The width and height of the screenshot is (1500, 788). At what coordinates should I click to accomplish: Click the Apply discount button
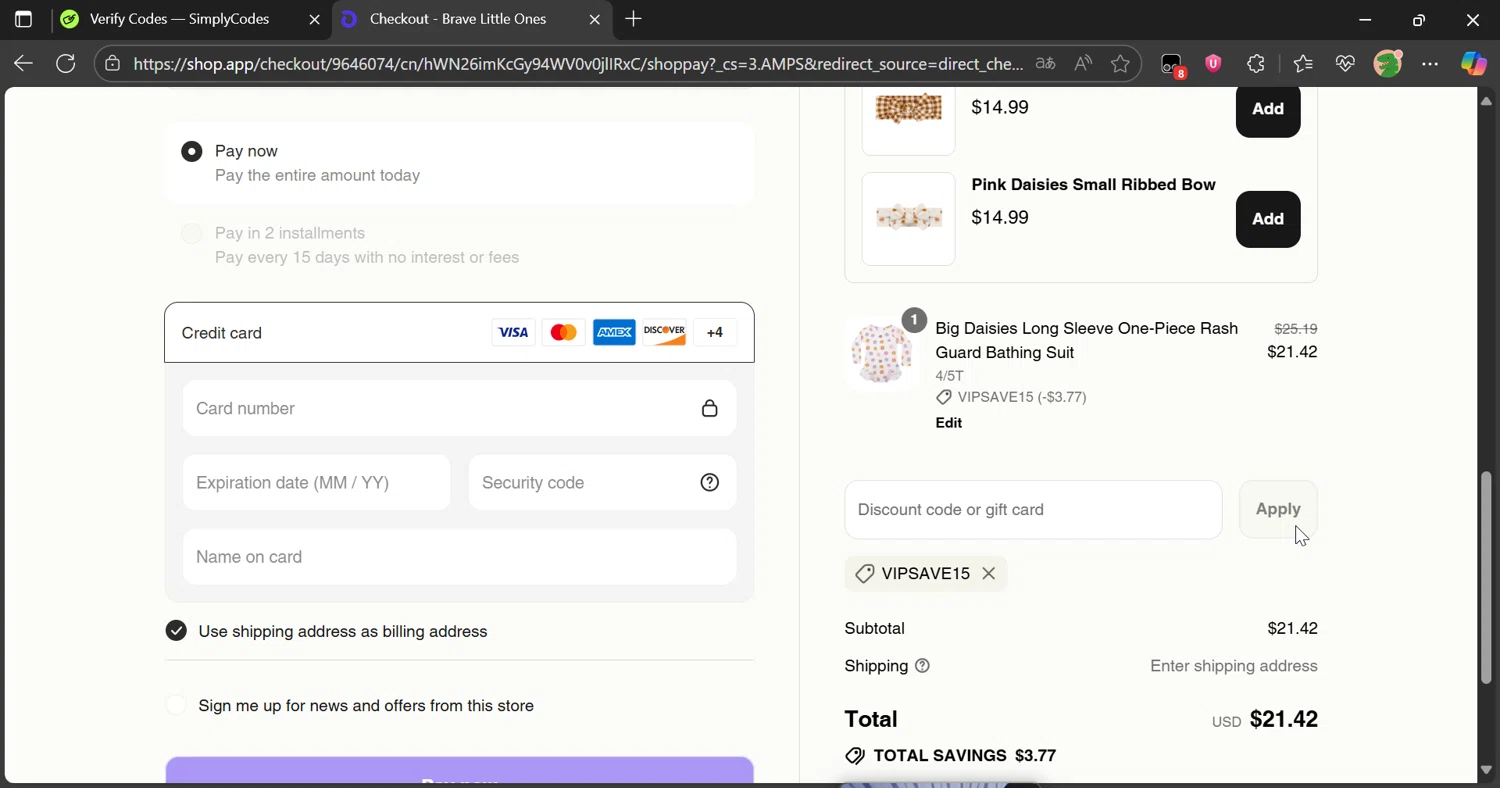(1278, 510)
